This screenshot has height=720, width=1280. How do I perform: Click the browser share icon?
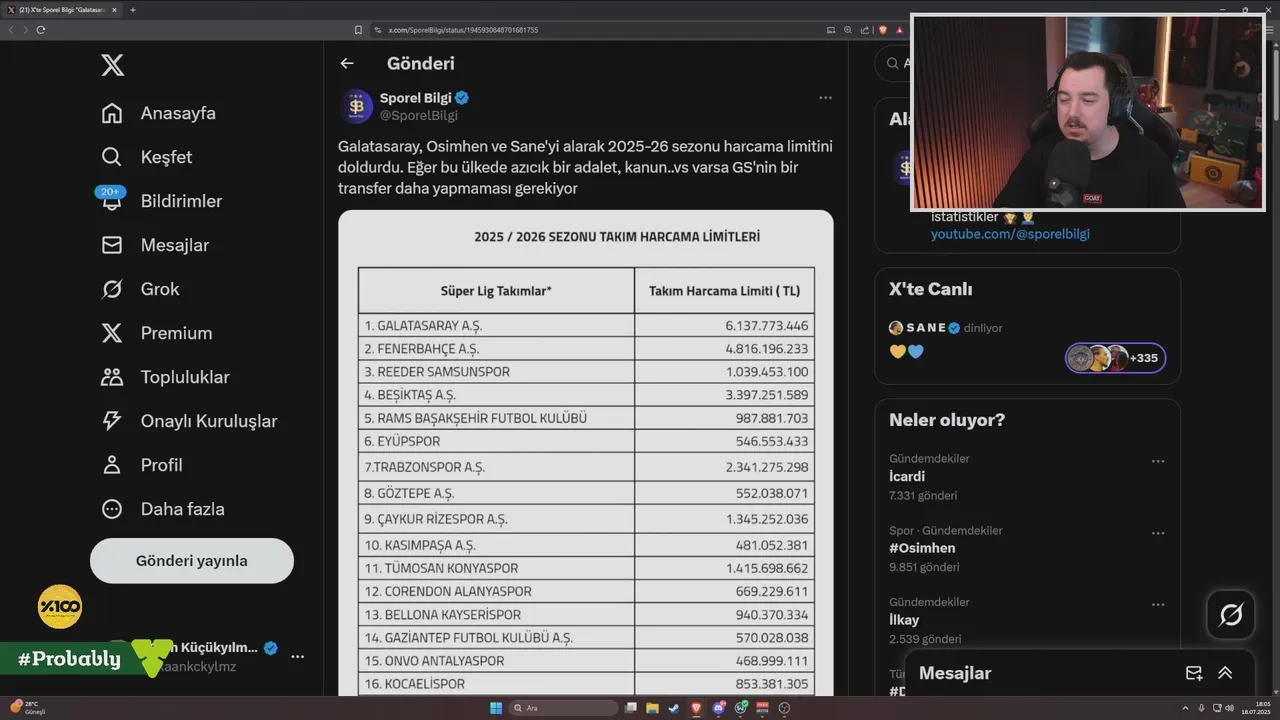pos(865,30)
